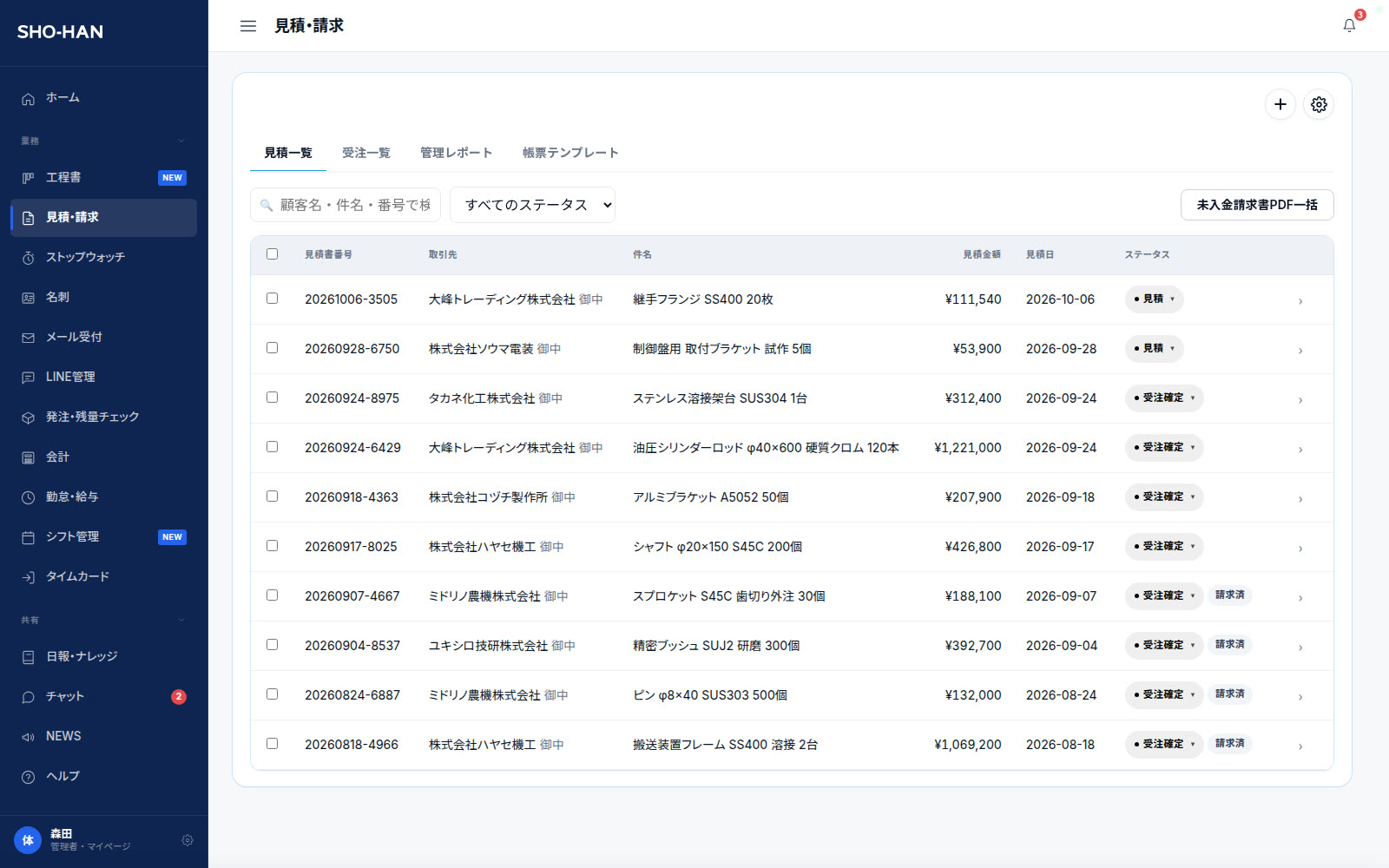
Task: Focus the 顧客名・件名・番号 search field
Action: pyautogui.click(x=346, y=205)
